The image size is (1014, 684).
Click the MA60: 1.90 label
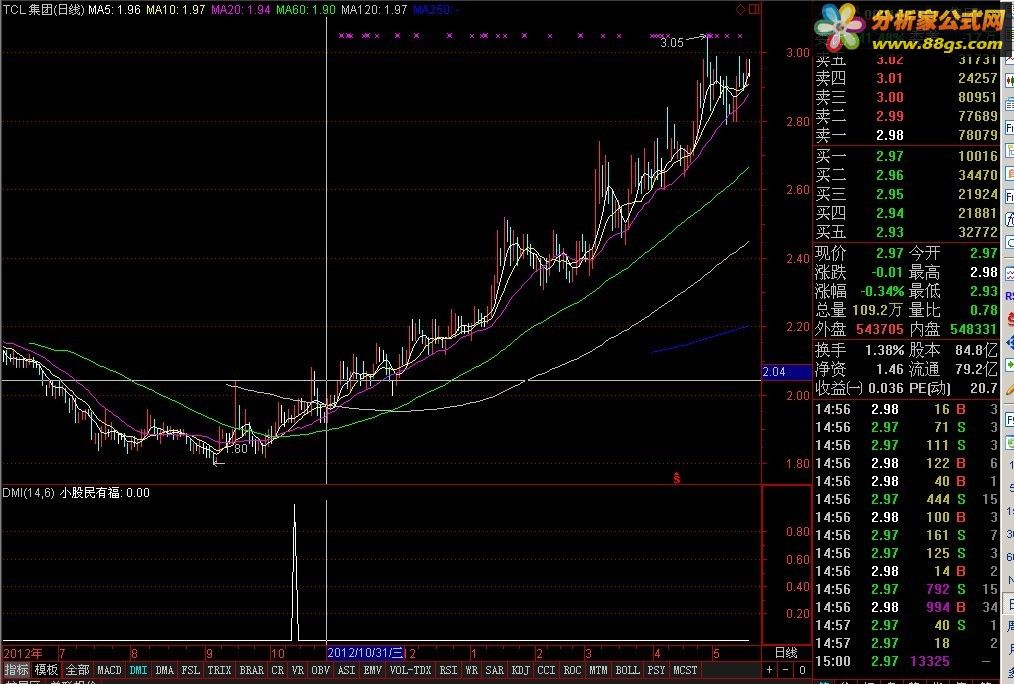pyautogui.click(x=306, y=10)
